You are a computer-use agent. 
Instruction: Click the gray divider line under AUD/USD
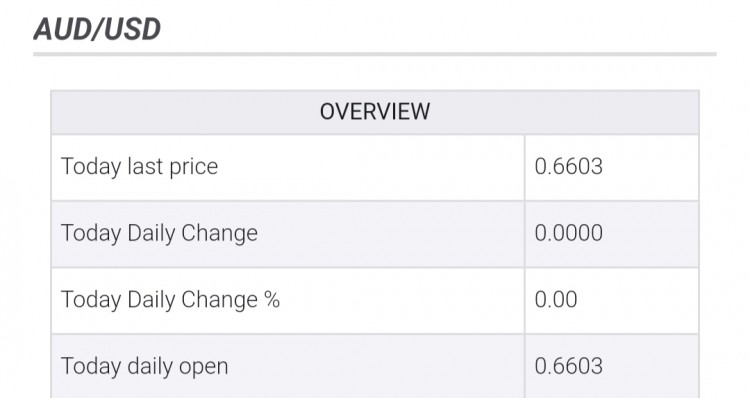(x=375, y=54)
